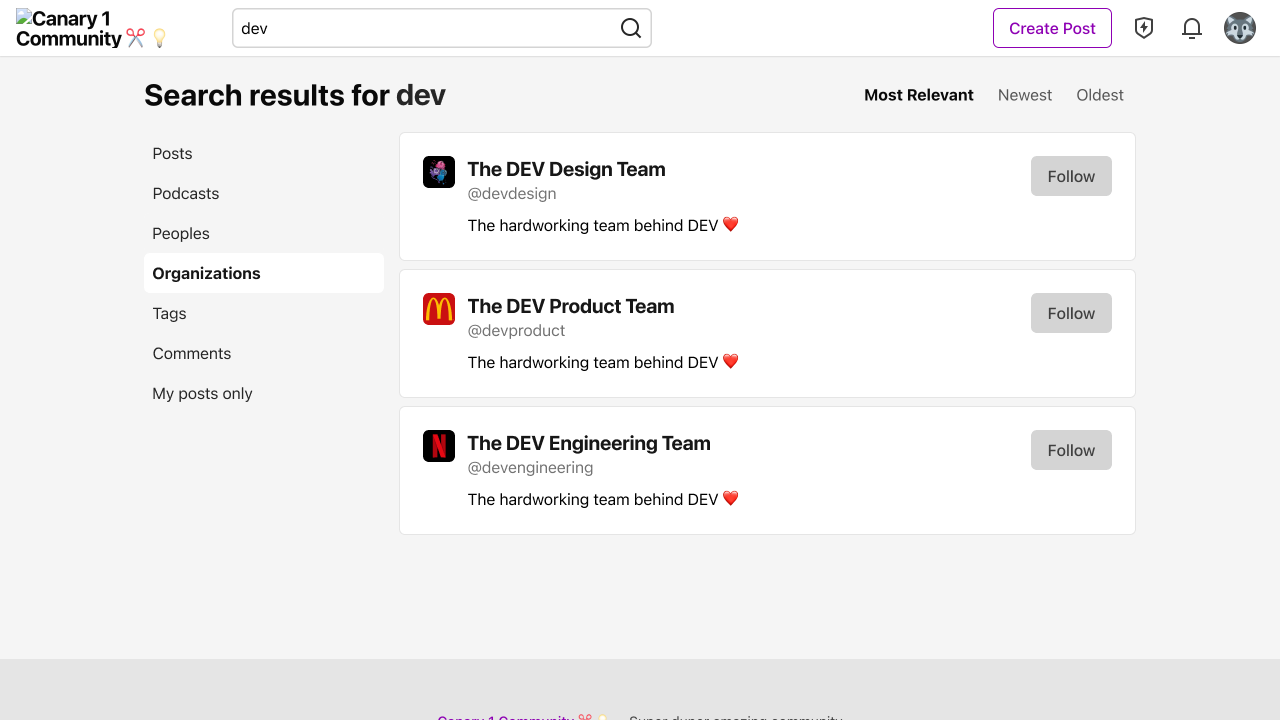
Task: Click the search magnifier icon
Action: click(630, 28)
